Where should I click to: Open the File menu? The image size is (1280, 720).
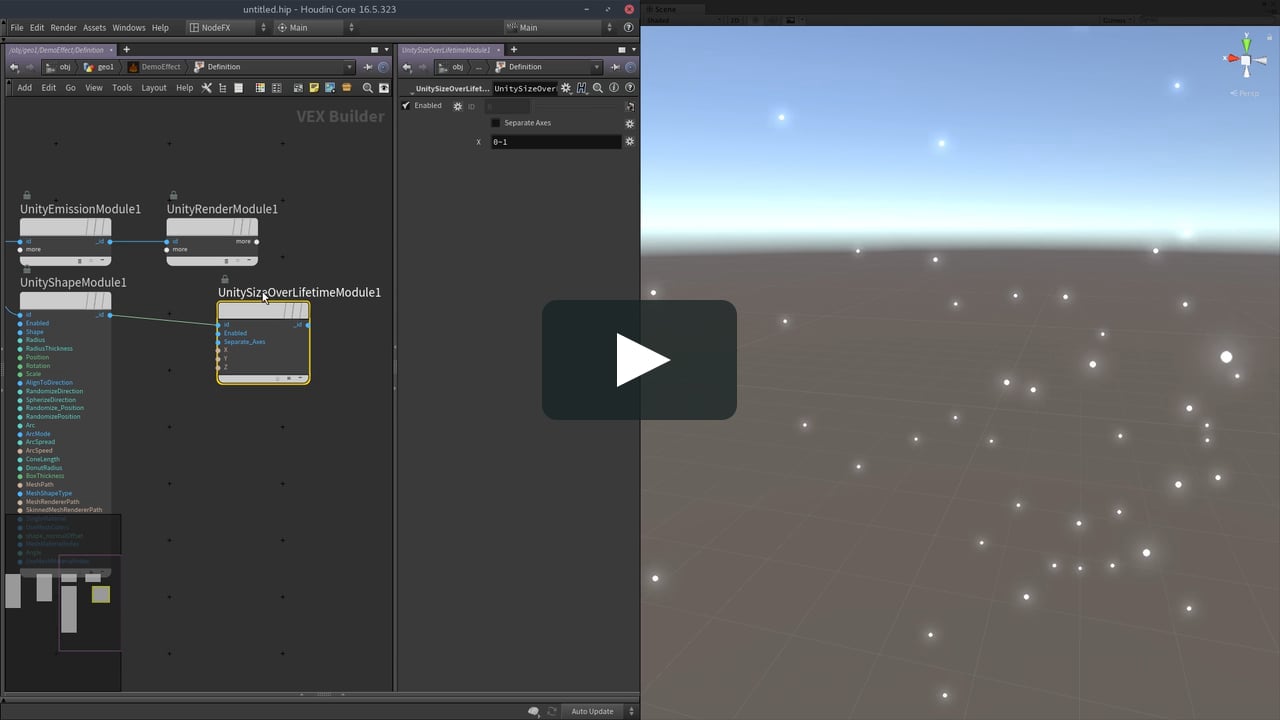tap(16, 28)
